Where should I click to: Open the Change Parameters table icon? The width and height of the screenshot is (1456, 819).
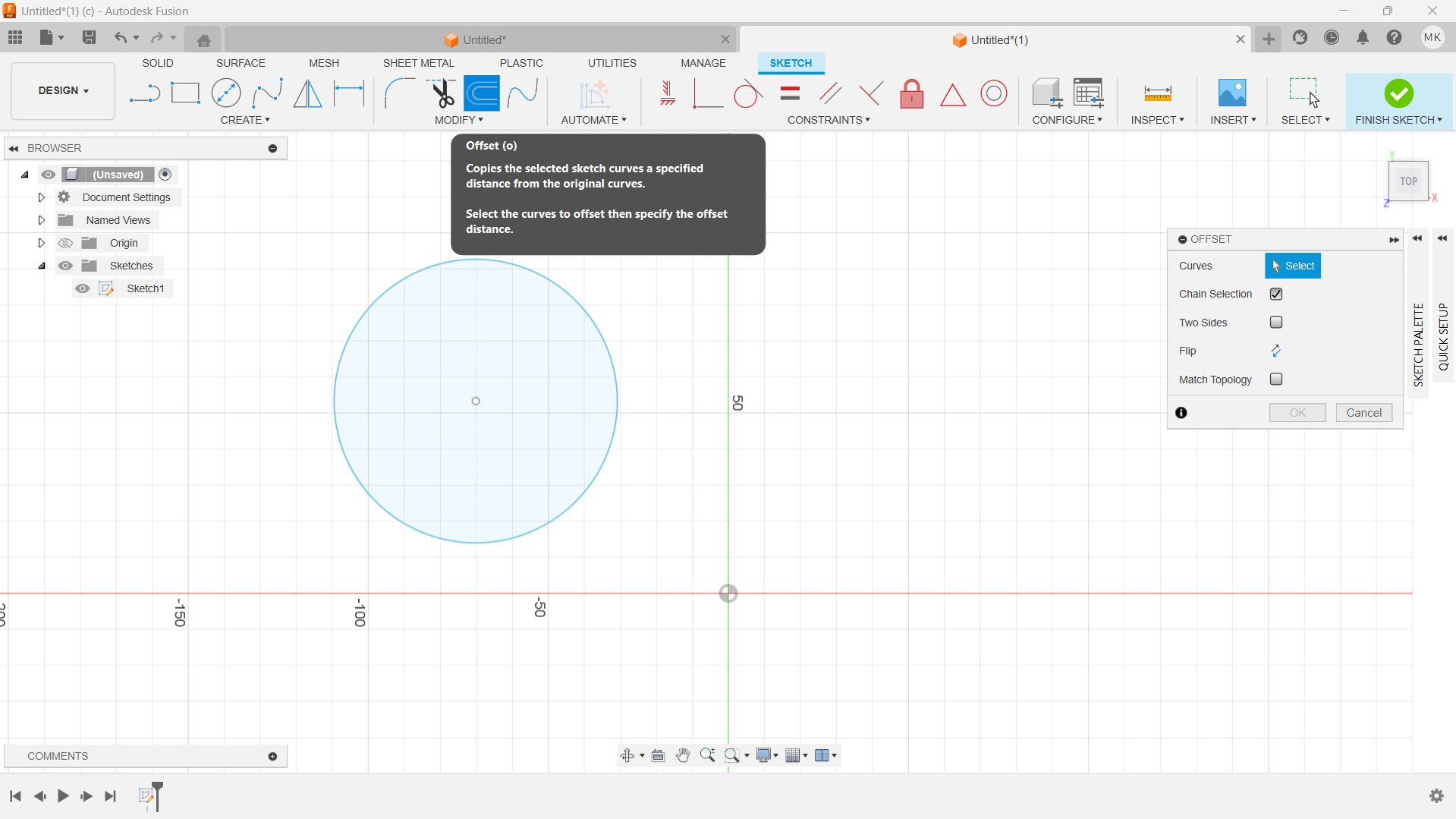click(x=1089, y=93)
